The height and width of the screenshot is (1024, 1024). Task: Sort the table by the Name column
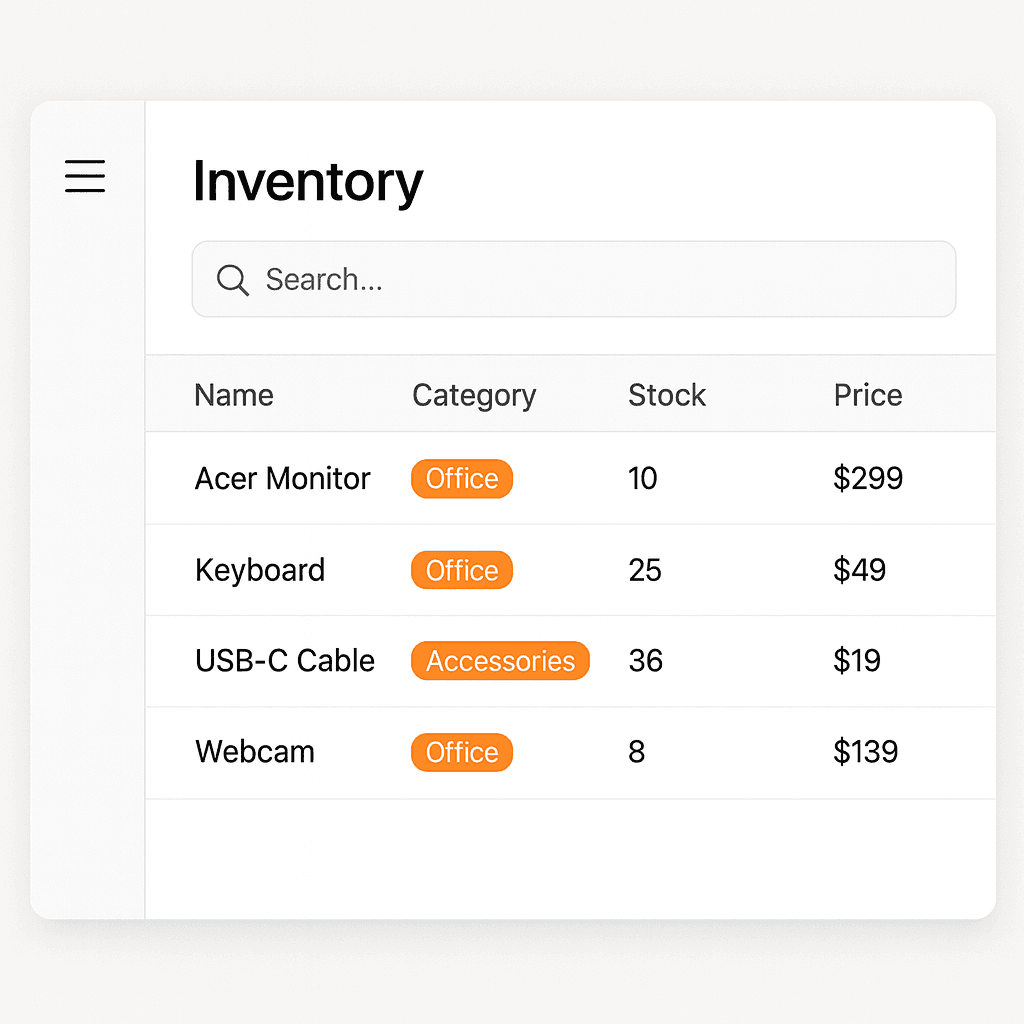(x=233, y=395)
